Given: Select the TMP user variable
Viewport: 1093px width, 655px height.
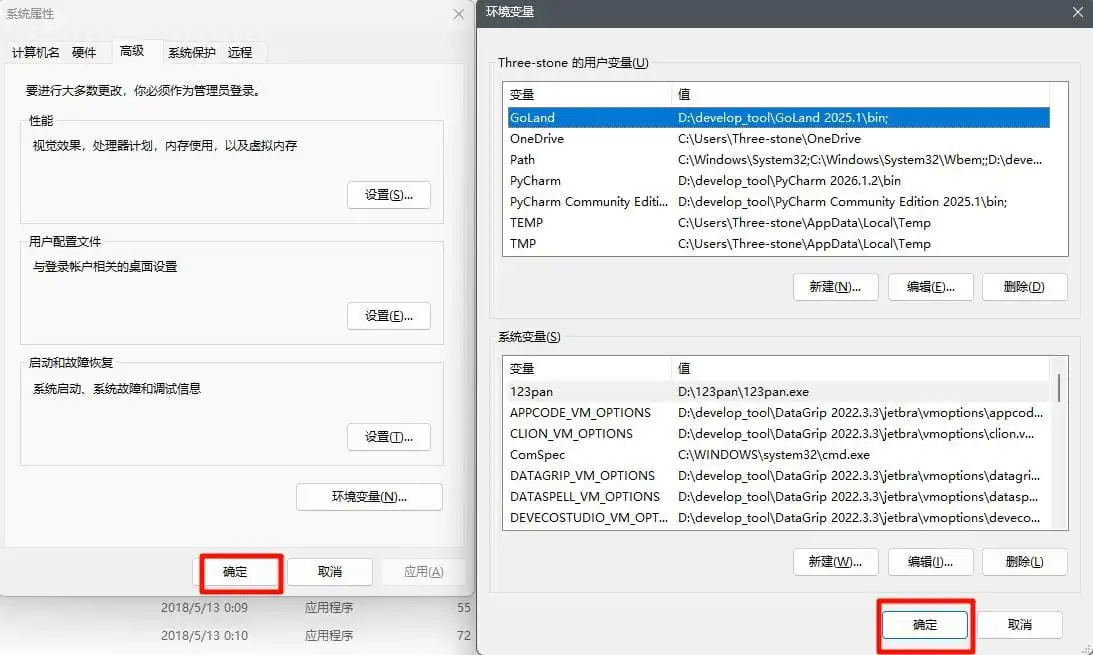Looking at the screenshot, I should tap(779, 243).
